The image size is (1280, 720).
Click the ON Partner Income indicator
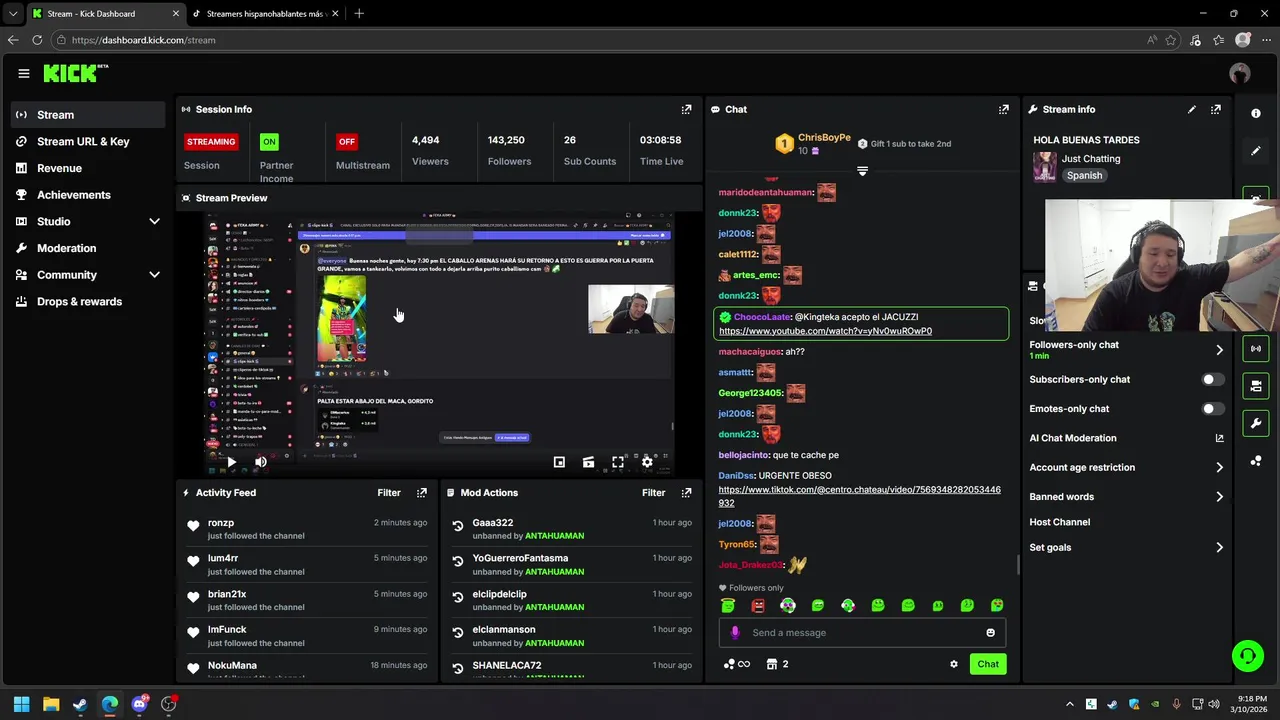coord(269,141)
